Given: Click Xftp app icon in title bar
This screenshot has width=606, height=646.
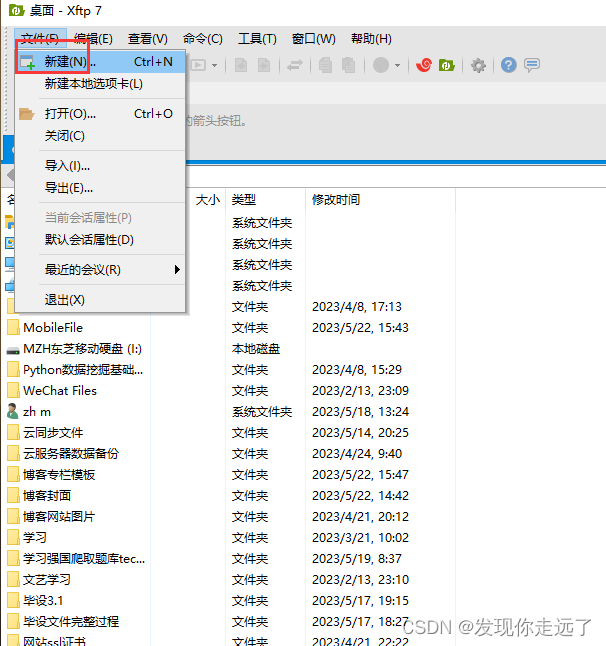Looking at the screenshot, I should point(16,10).
